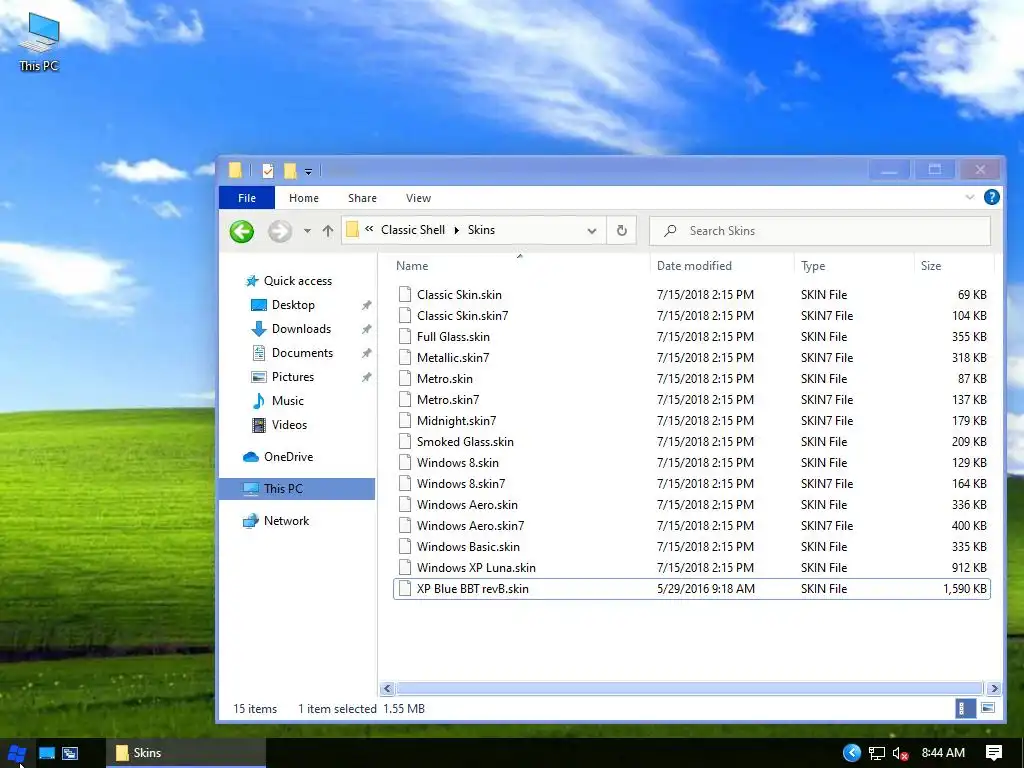This screenshot has width=1024, height=768.
Task: Click the Skins taskbar window button
Action: 186,753
